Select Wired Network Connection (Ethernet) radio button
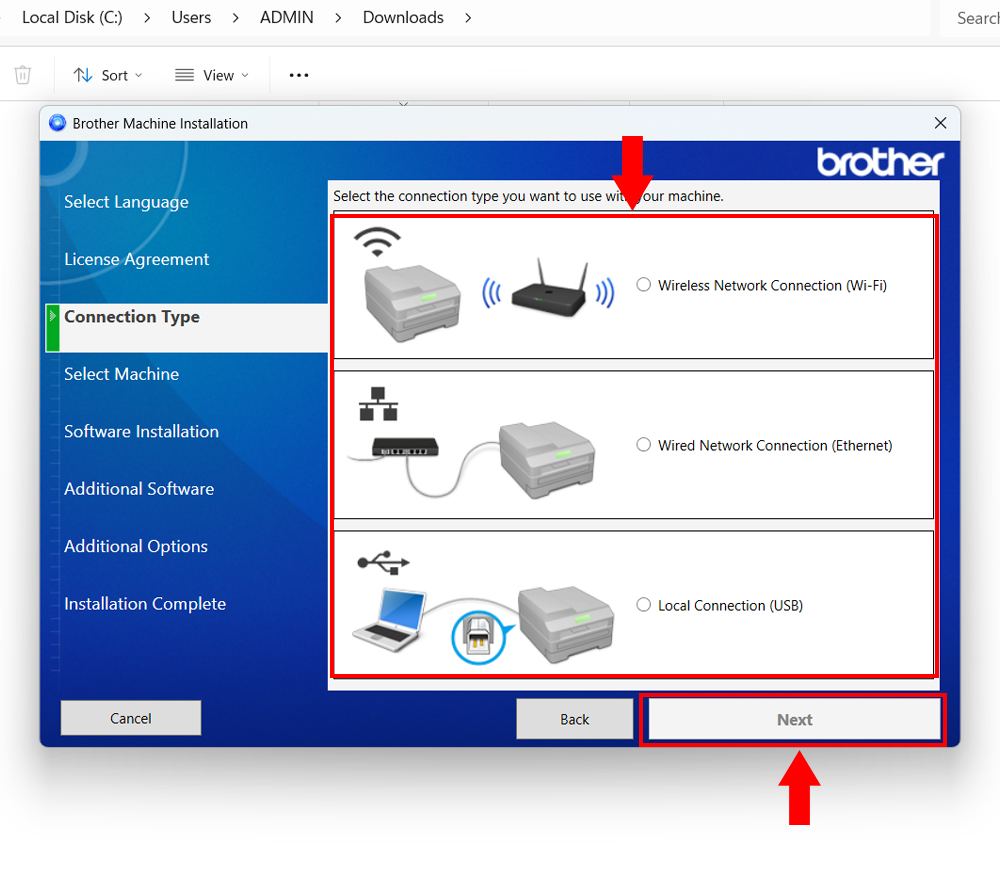Image resolution: width=1000 pixels, height=883 pixels. point(643,444)
